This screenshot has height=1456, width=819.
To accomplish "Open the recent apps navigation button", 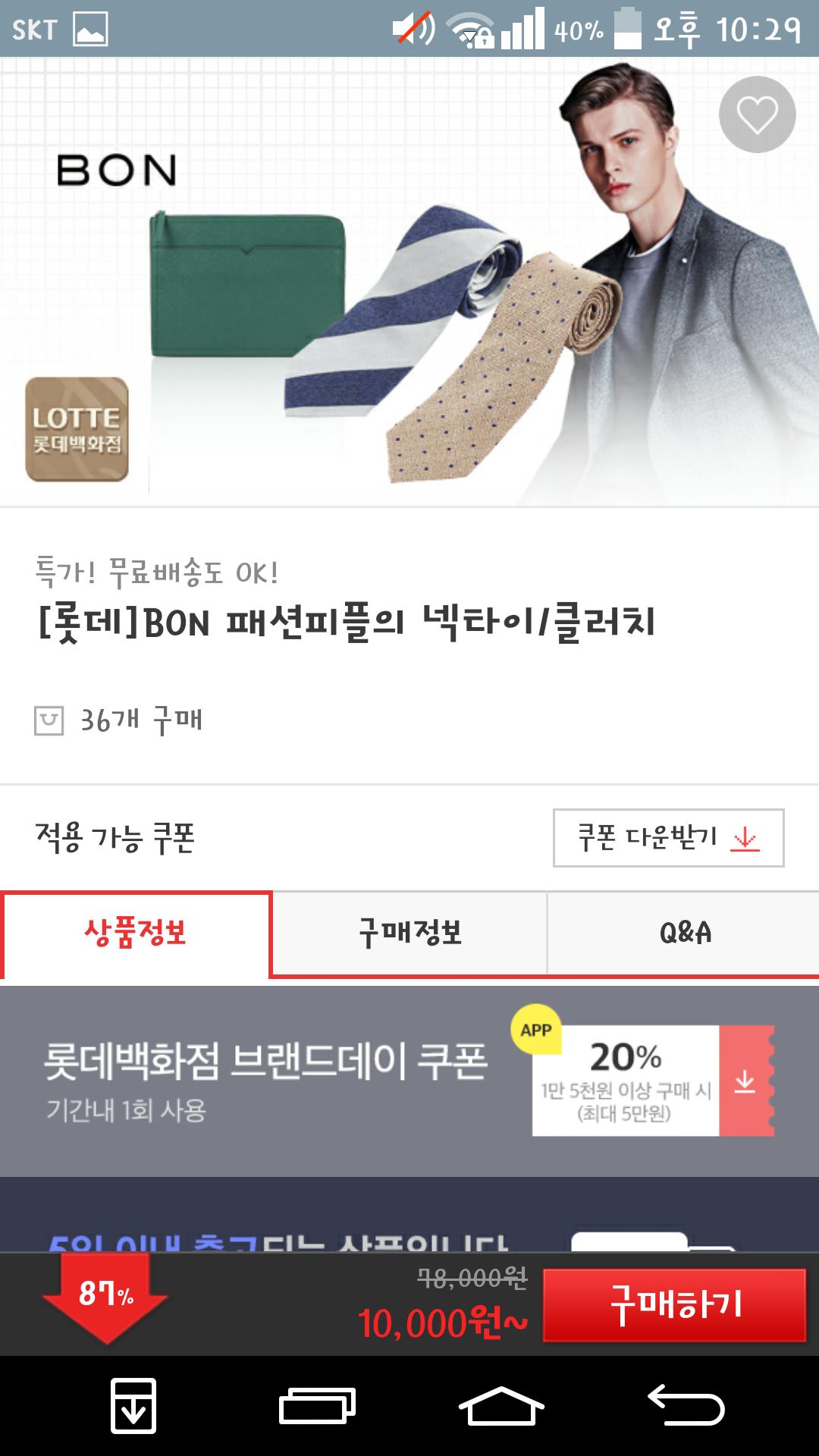I will tap(317, 1406).
